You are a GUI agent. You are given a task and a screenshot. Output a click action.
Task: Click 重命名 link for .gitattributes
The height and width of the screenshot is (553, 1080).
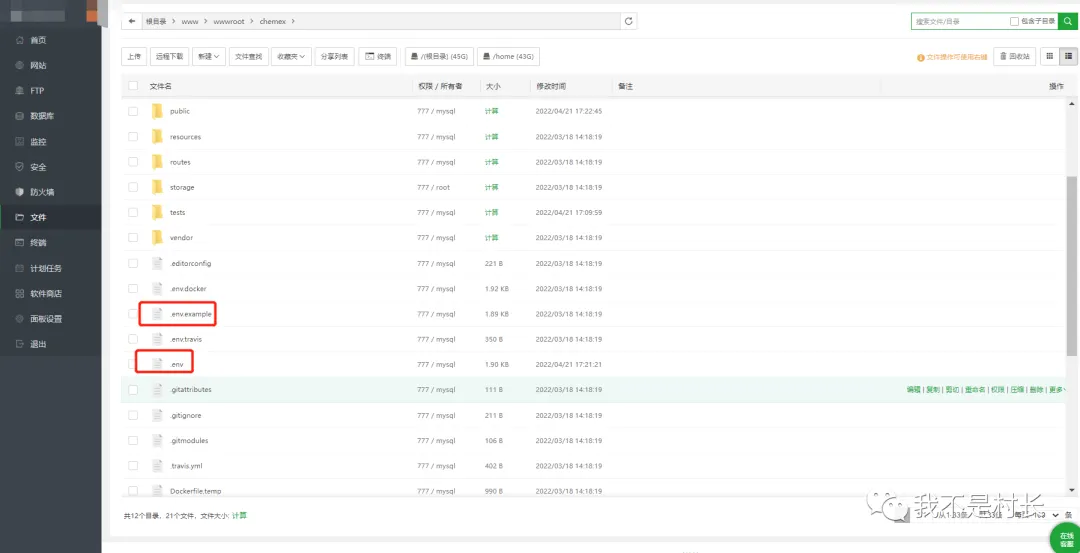975,390
